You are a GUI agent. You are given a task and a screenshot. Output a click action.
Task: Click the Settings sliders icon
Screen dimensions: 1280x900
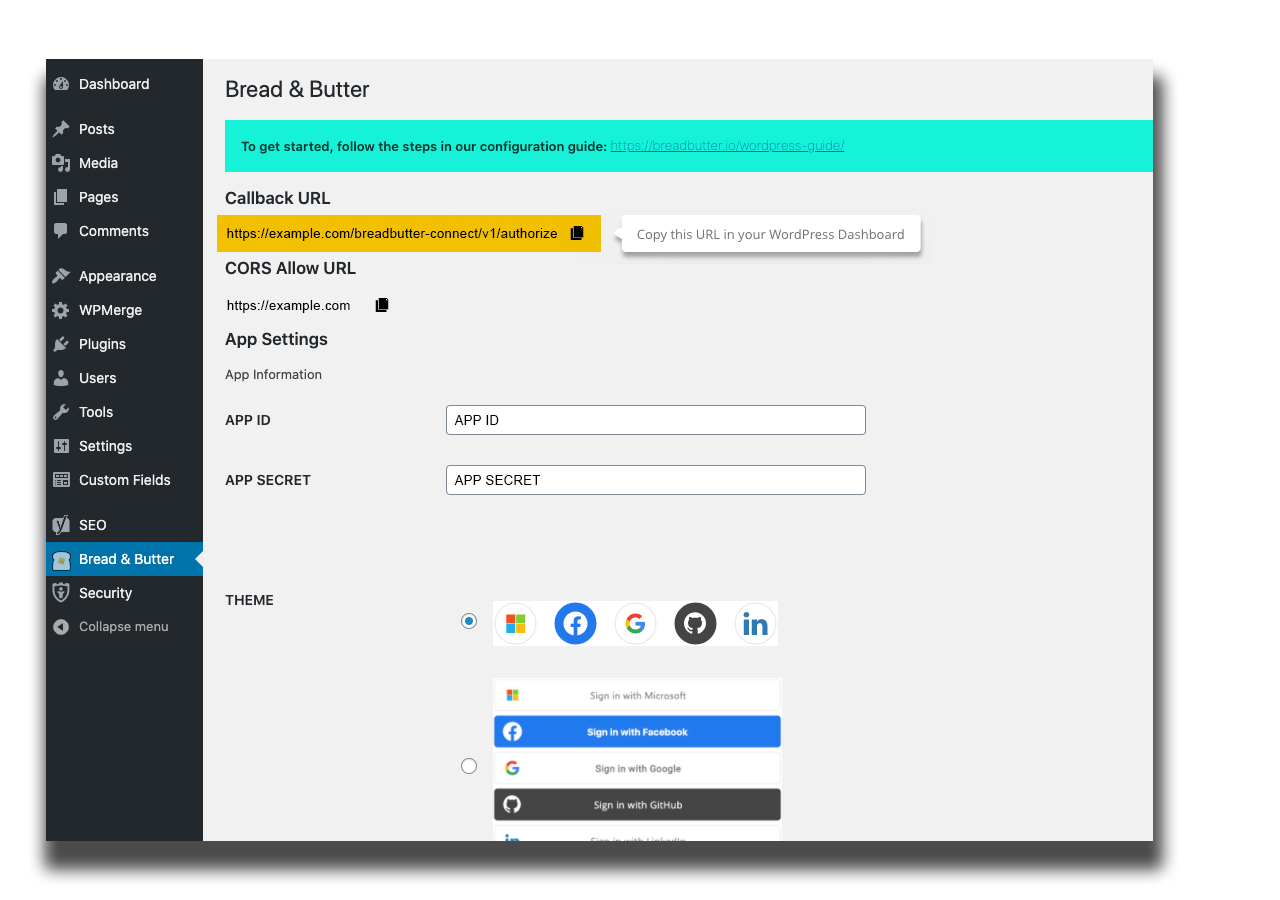pos(61,446)
